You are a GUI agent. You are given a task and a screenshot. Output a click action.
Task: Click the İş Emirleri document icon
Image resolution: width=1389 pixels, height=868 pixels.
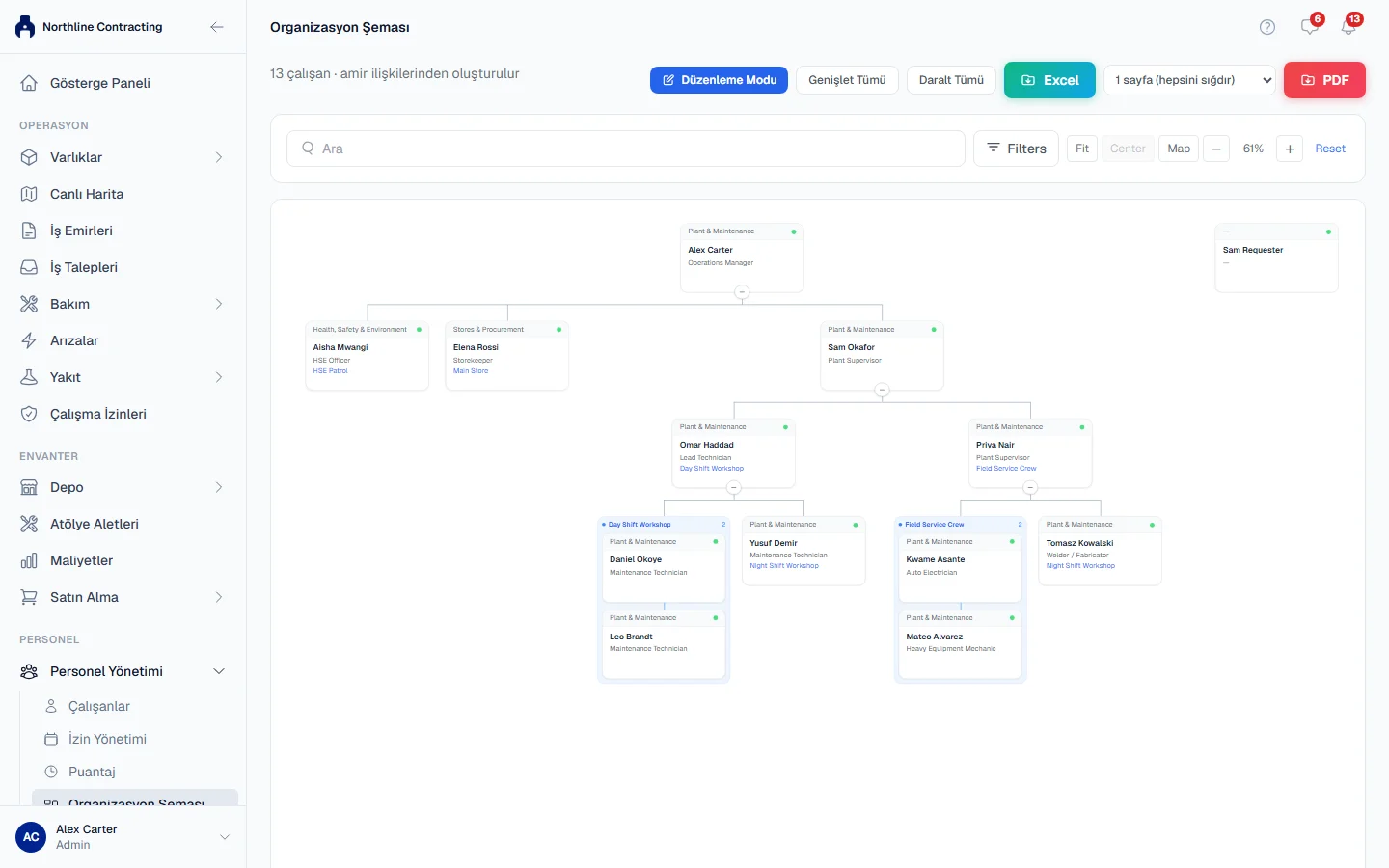[x=29, y=231]
